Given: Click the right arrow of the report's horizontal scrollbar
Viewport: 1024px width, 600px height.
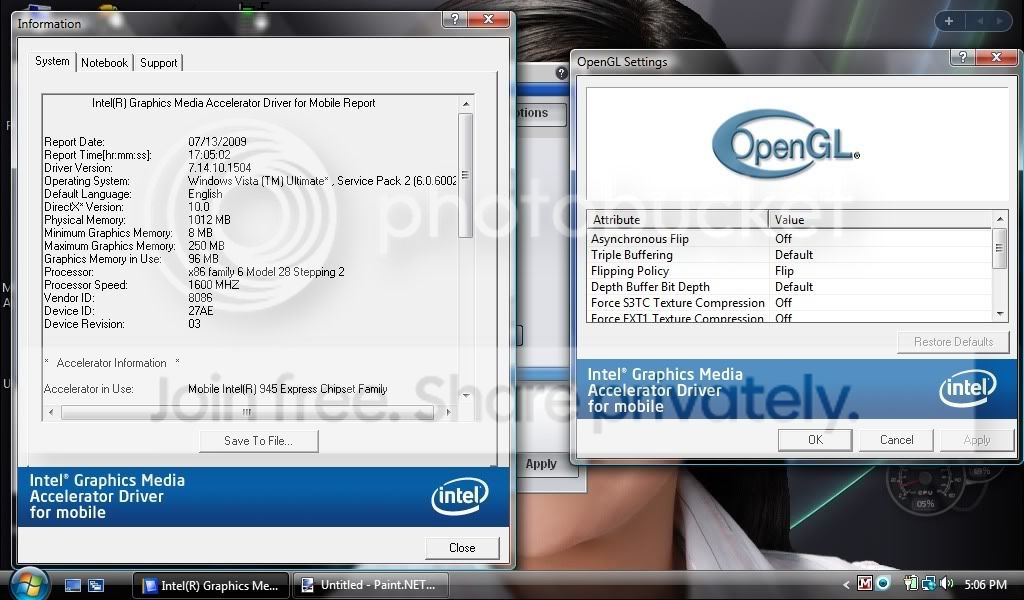Looking at the screenshot, I should pos(448,412).
